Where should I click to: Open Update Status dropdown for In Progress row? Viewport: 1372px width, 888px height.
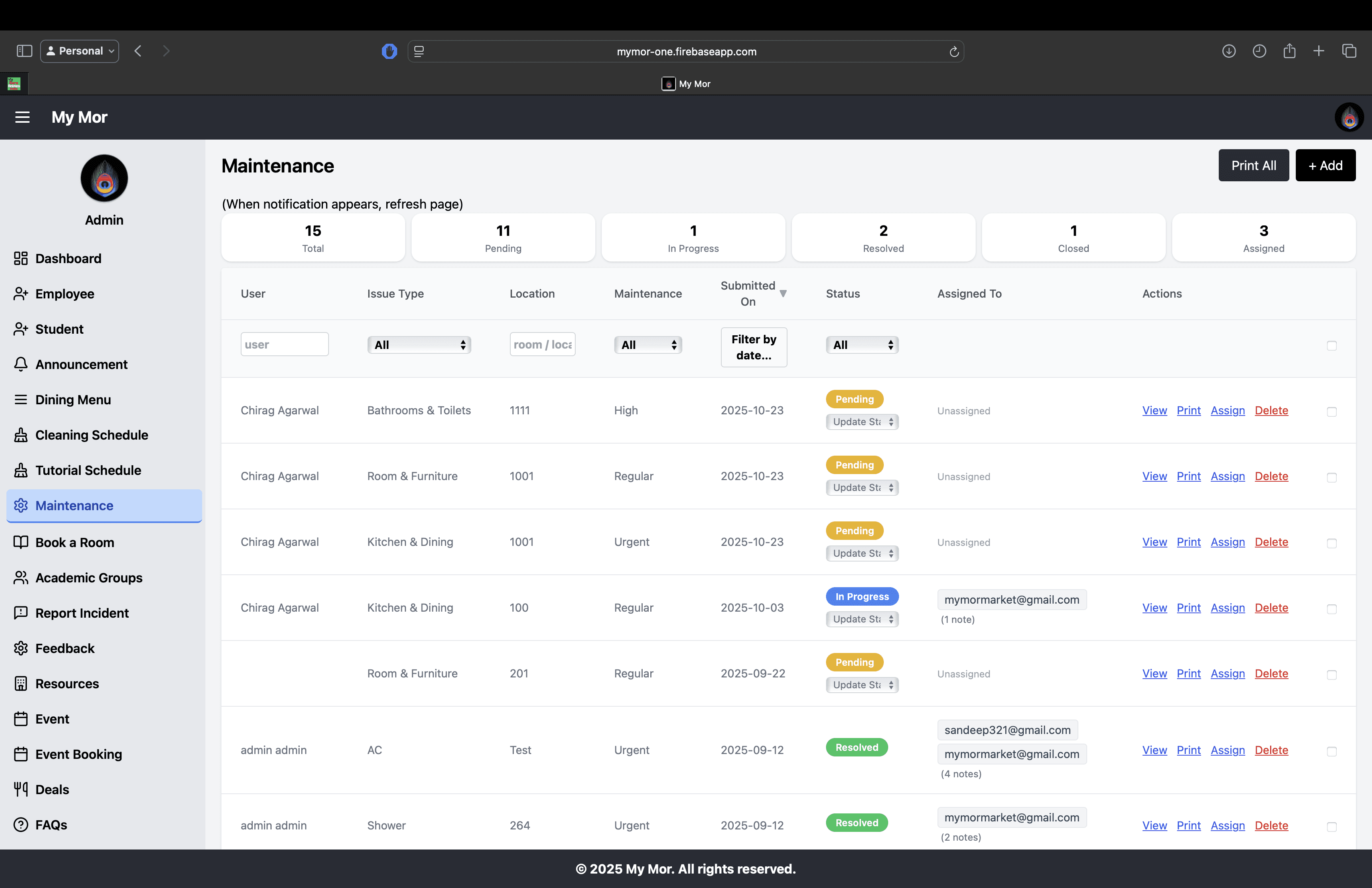(x=862, y=619)
